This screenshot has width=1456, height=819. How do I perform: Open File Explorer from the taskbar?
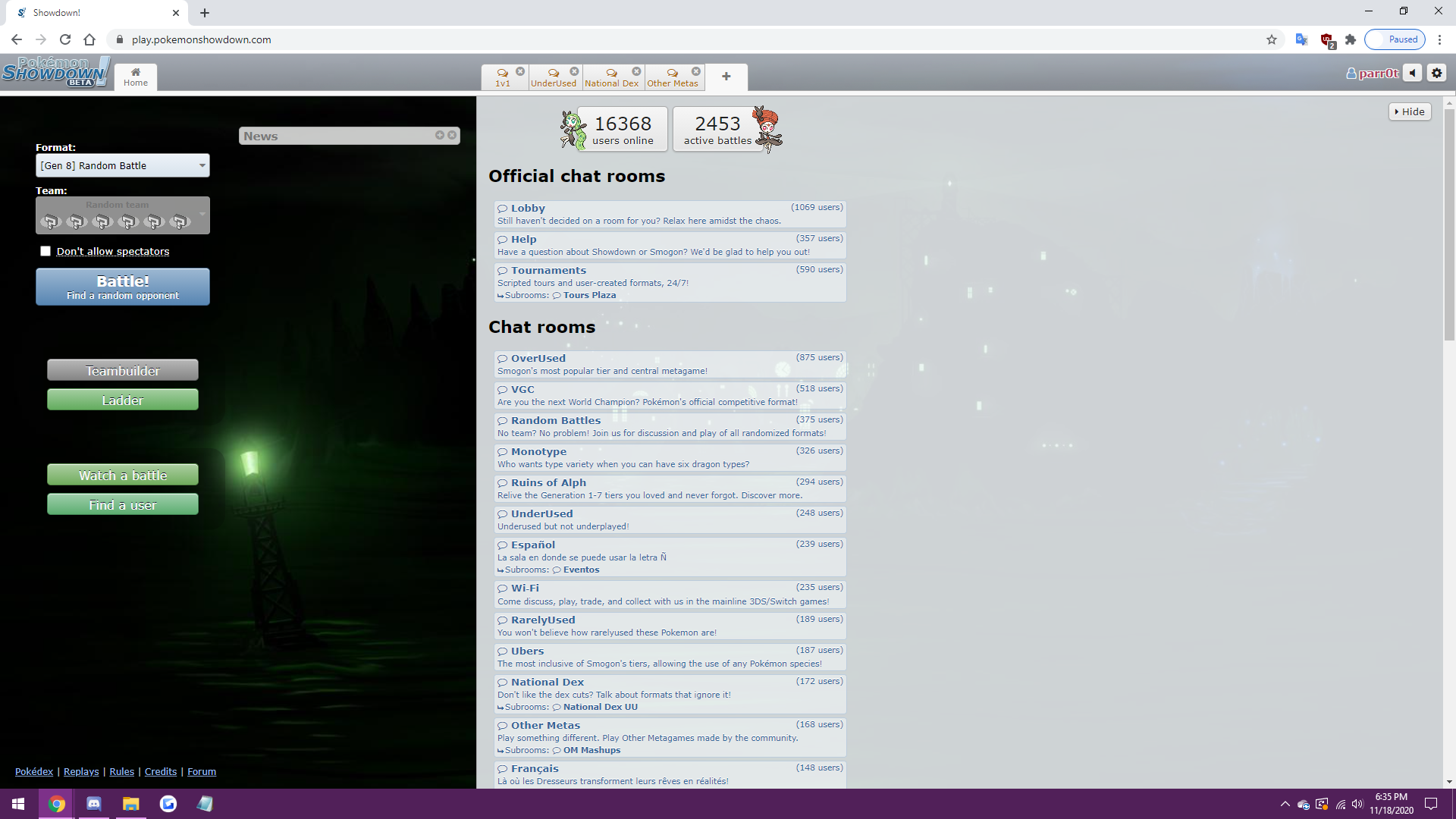pos(131,804)
